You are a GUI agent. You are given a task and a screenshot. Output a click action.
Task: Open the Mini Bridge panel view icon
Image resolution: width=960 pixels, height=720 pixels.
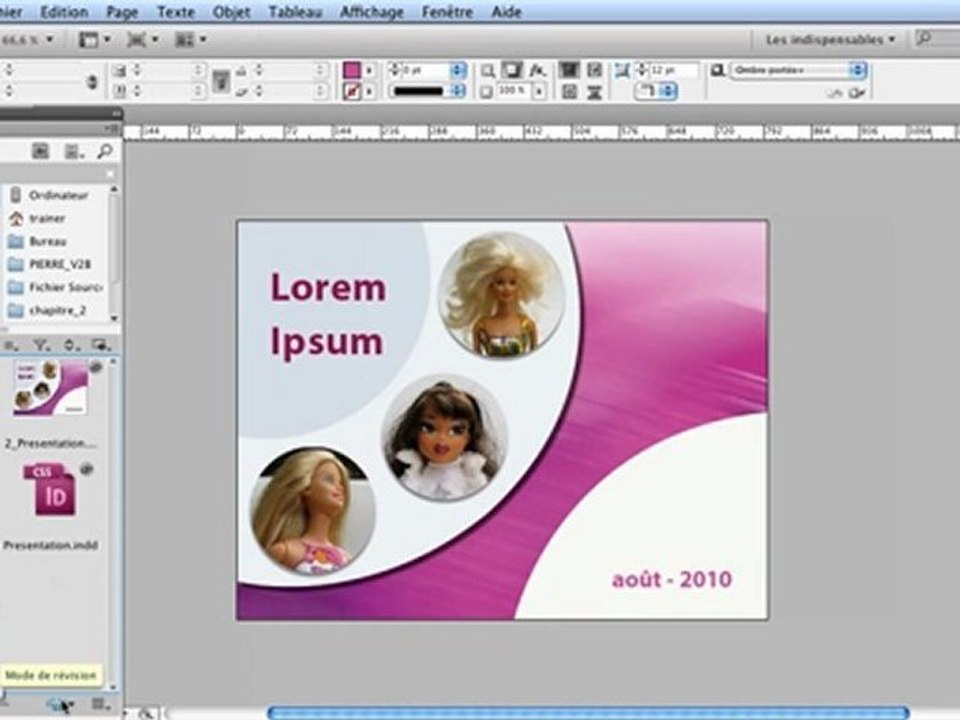pos(73,151)
